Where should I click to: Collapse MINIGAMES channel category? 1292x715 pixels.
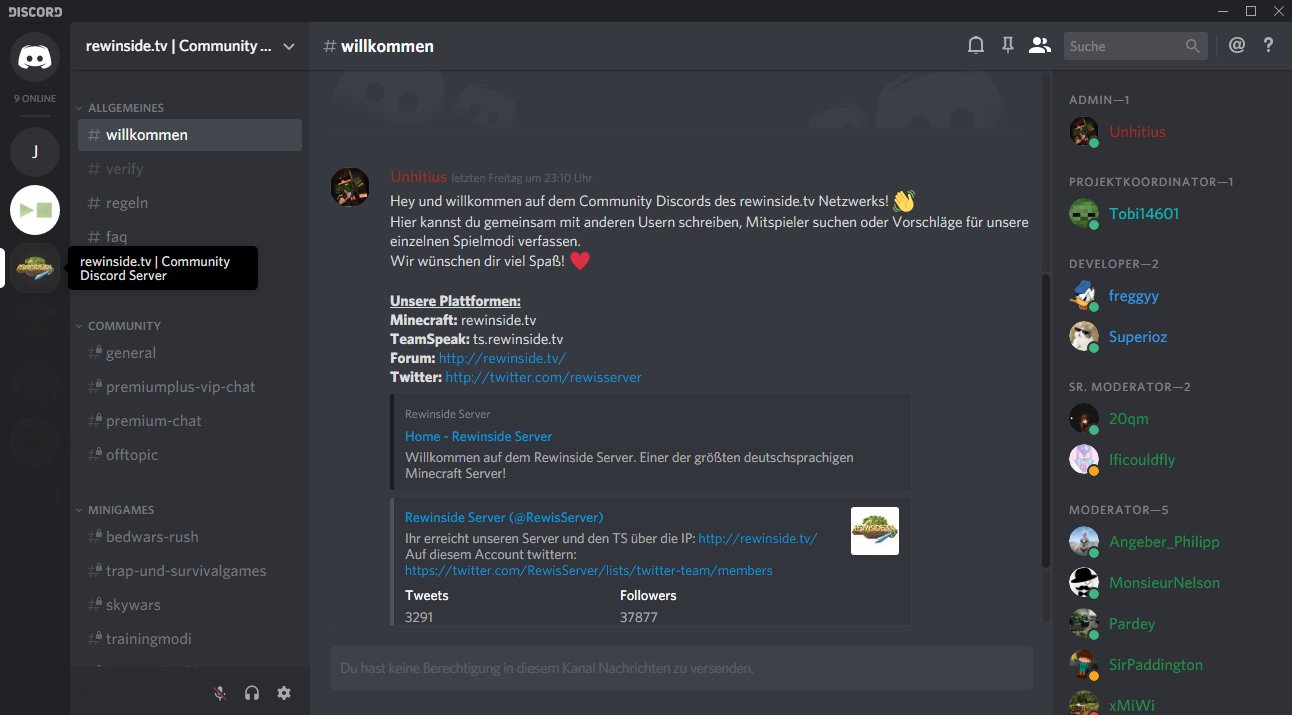point(115,509)
